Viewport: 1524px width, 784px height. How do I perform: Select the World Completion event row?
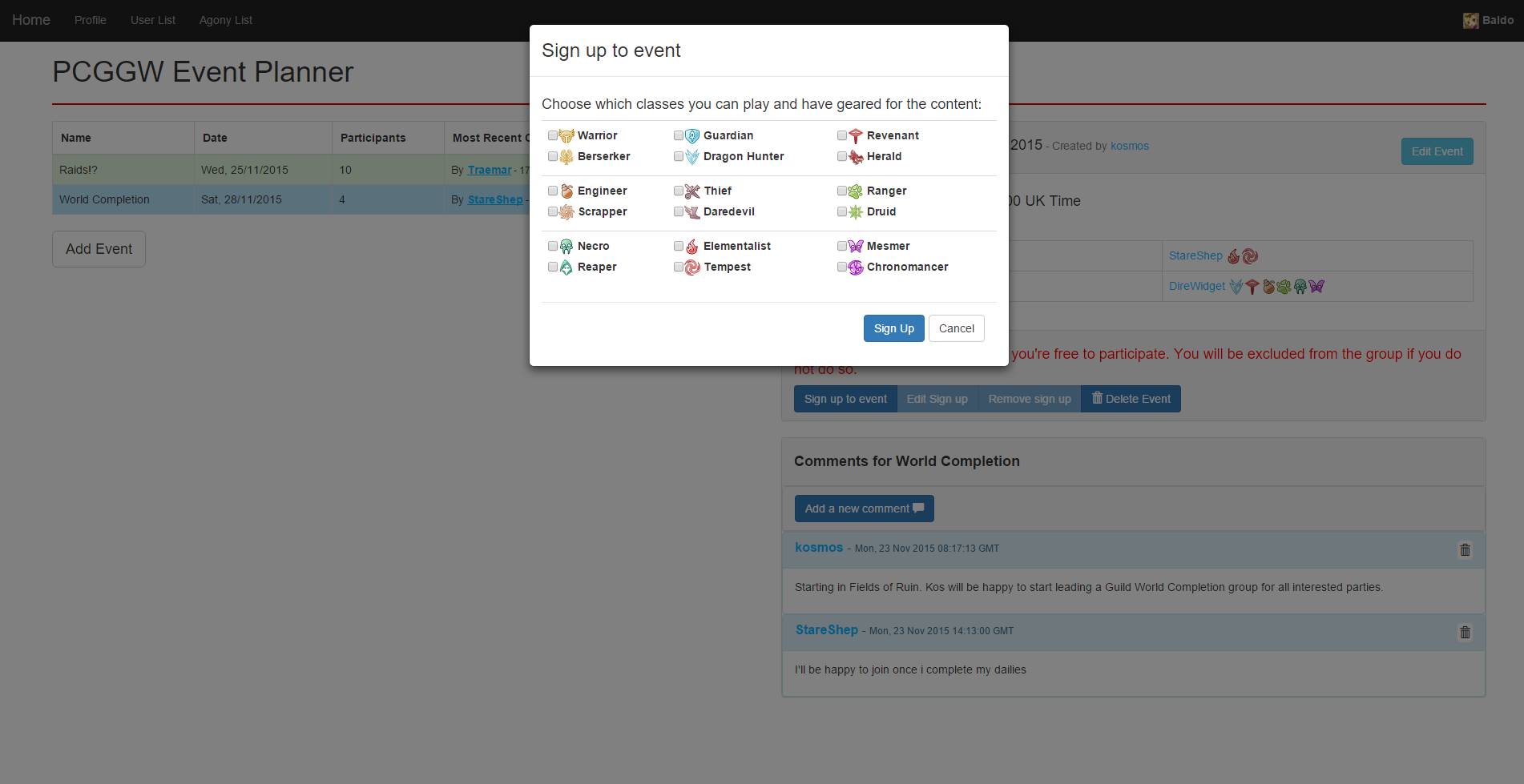coord(290,199)
